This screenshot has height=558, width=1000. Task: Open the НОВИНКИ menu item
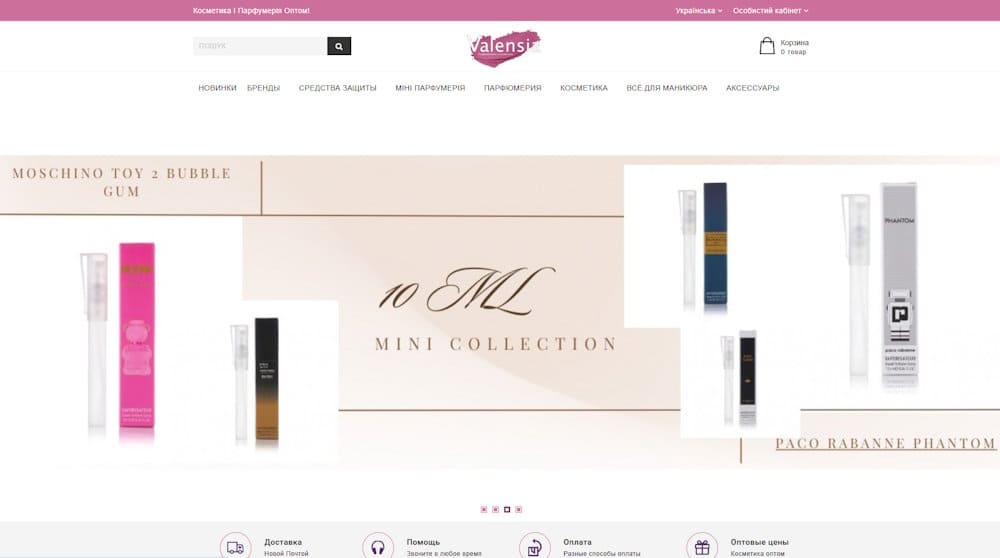tap(217, 88)
